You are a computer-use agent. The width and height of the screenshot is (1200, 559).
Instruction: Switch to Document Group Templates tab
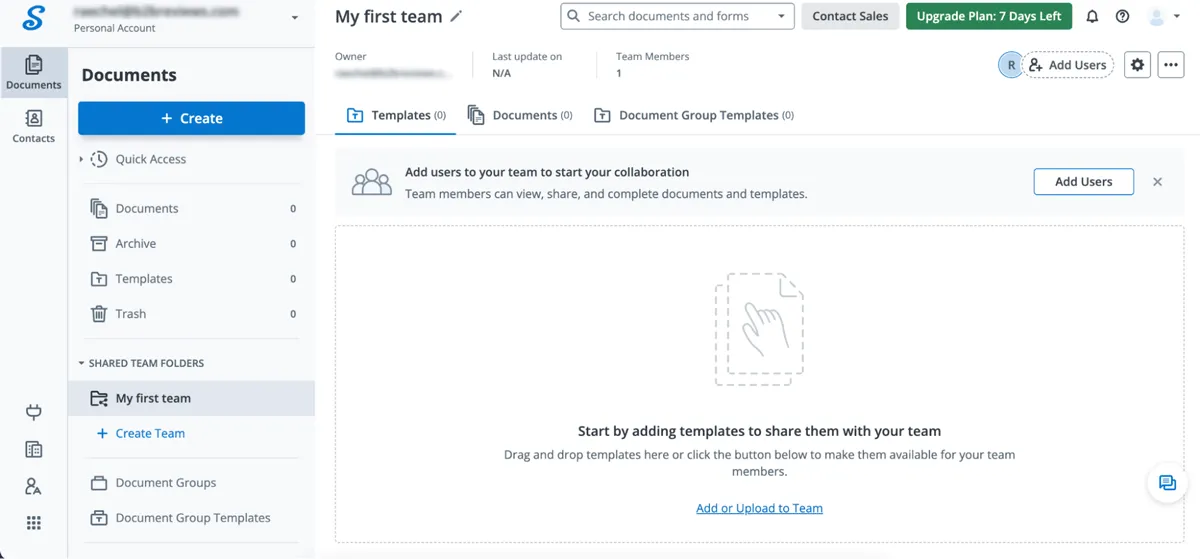694,115
